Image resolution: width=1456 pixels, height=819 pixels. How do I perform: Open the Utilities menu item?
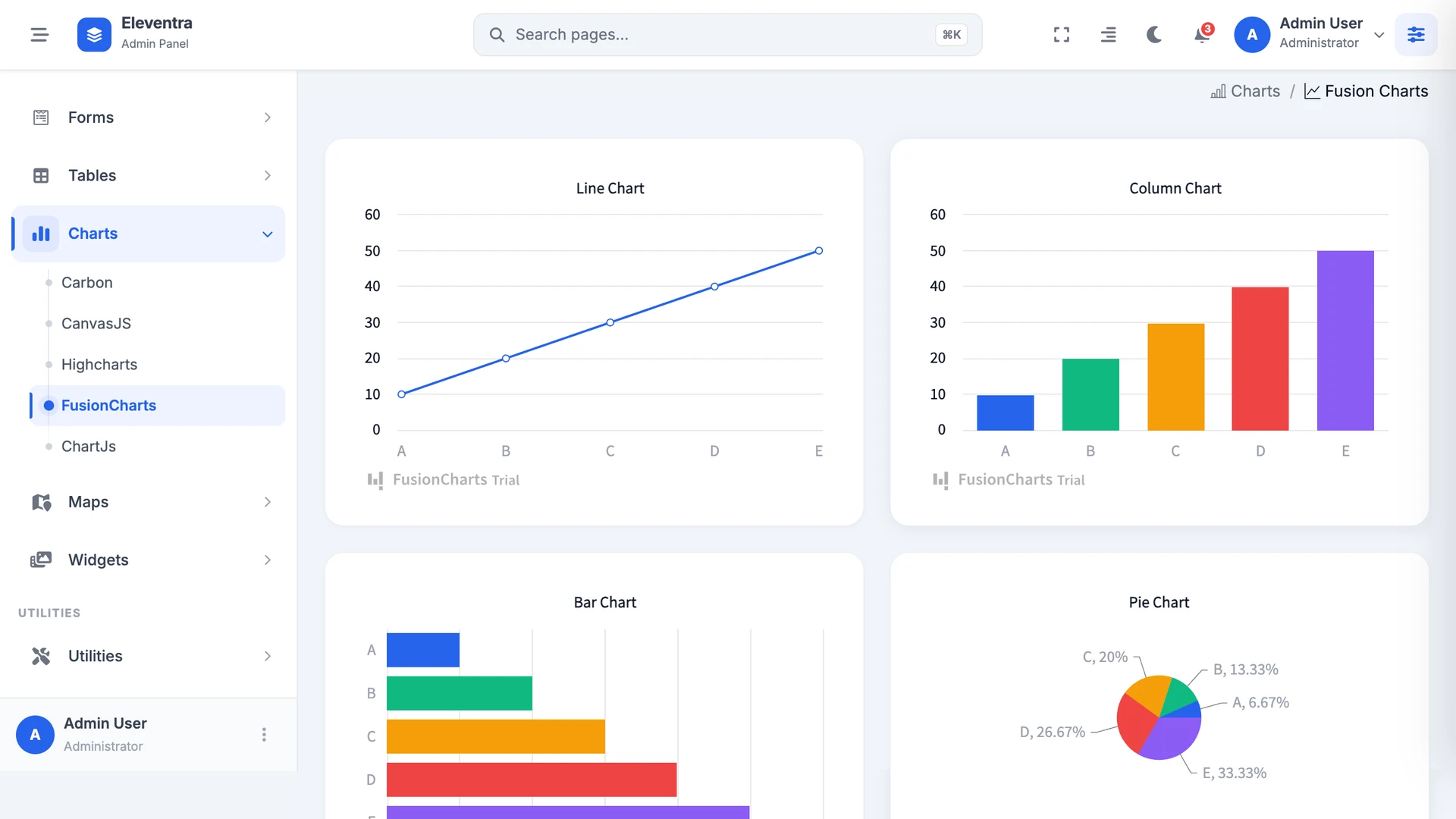tap(149, 656)
